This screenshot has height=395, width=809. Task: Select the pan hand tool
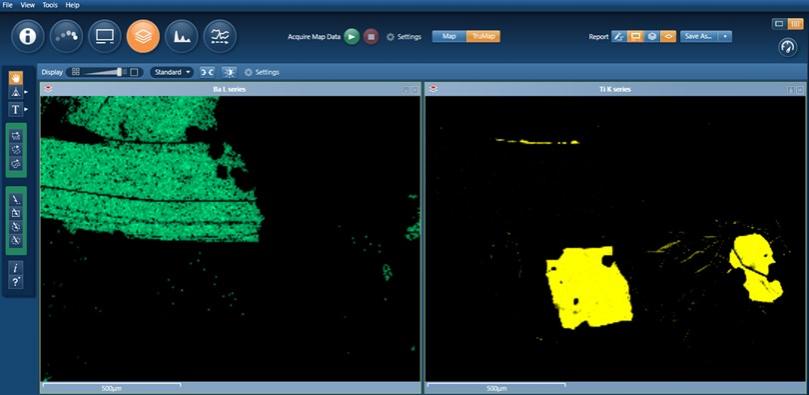[x=16, y=78]
